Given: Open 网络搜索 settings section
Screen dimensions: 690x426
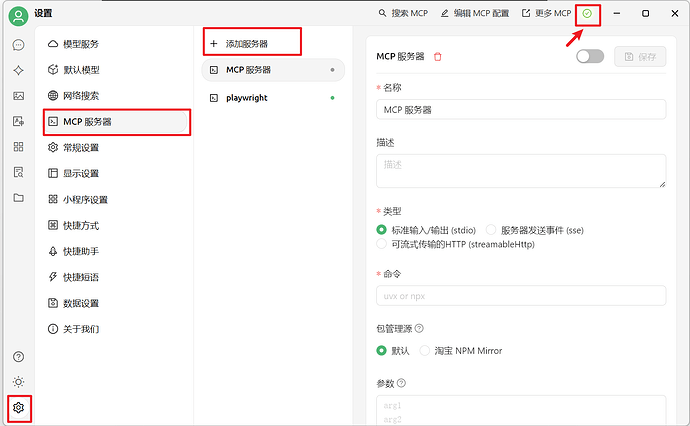Looking at the screenshot, I should tap(117, 95).
